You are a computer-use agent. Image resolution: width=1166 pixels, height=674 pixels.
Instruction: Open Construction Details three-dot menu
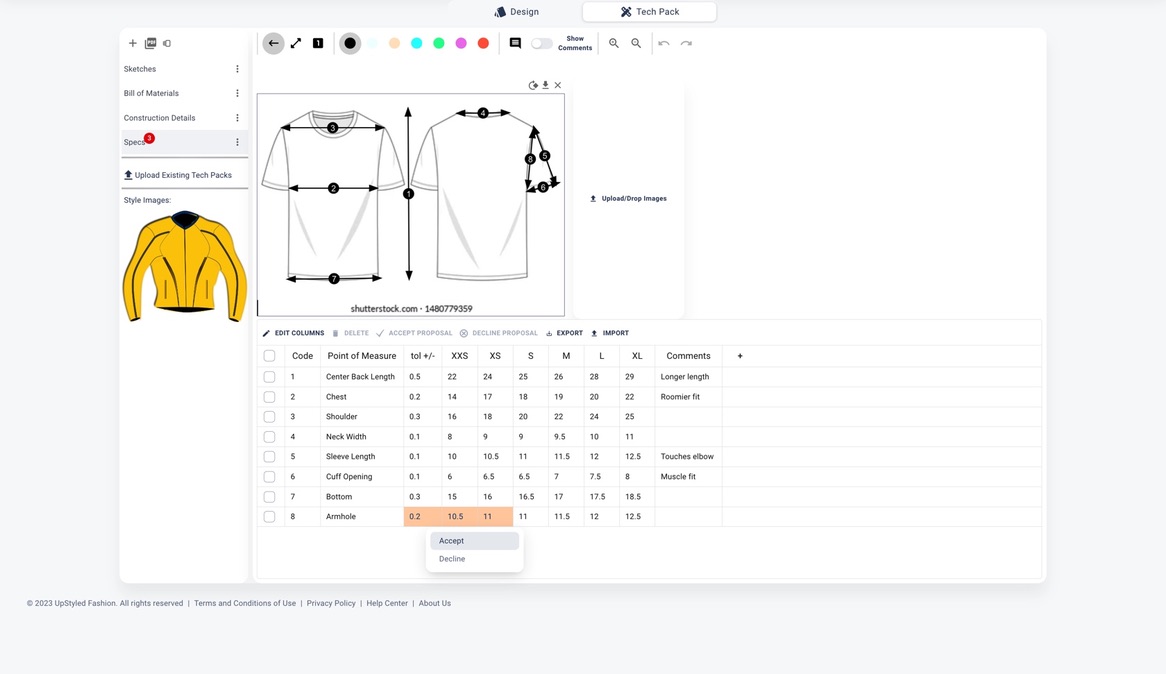[237, 118]
